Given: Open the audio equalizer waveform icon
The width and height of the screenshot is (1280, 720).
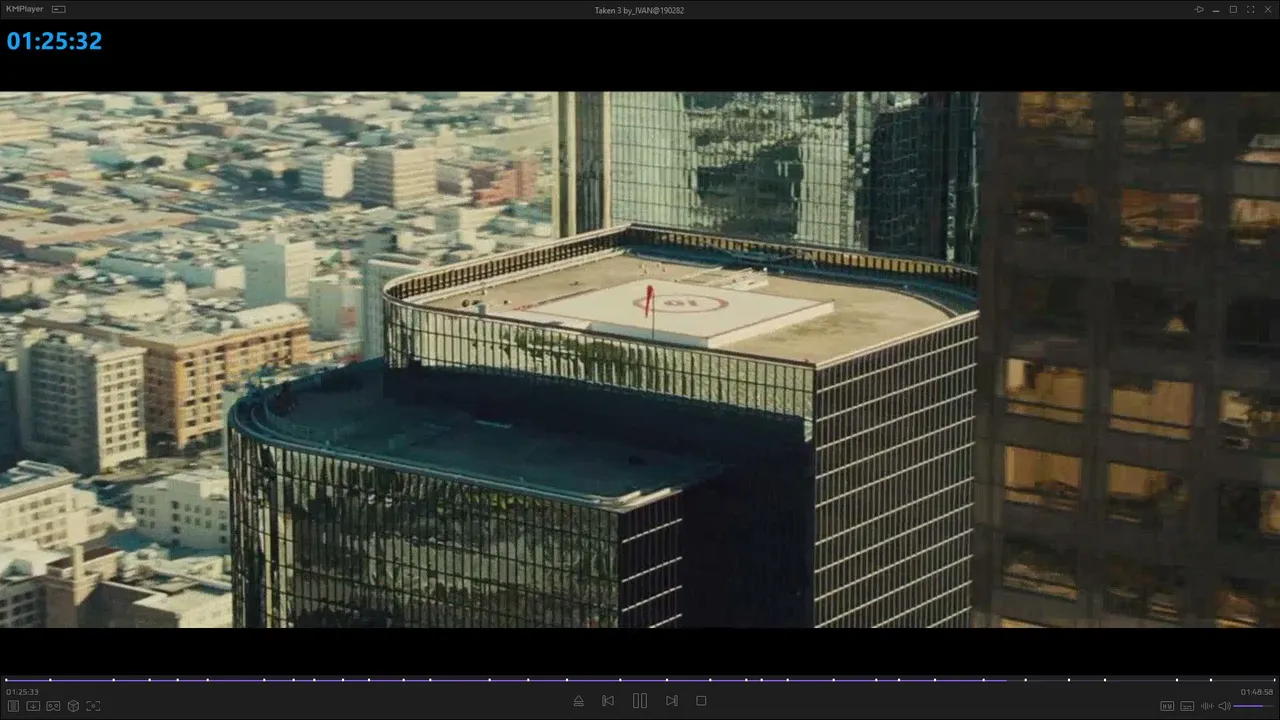Looking at the screenshot, I should coord(1207,706).
